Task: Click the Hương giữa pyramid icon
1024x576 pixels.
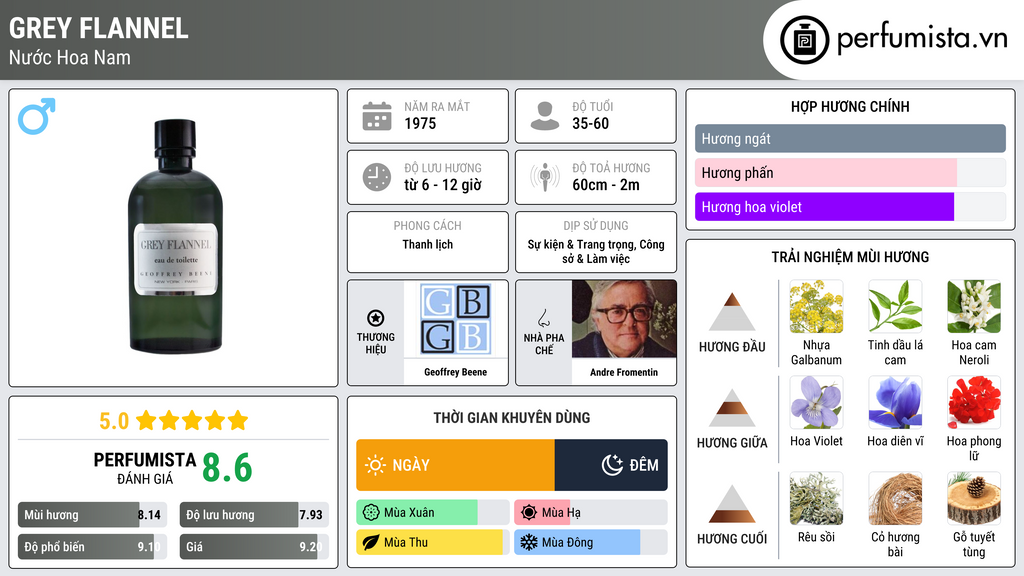Action: (732, 408)
